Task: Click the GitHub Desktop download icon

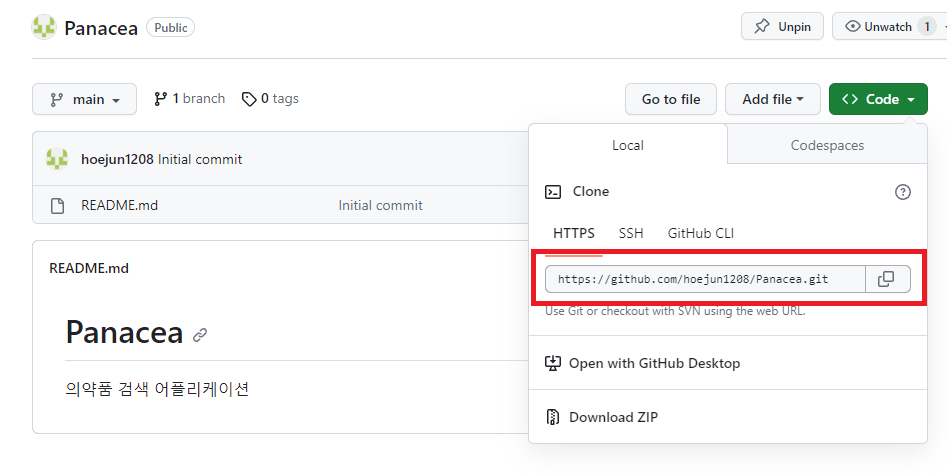Action: [x=553, y=363]
